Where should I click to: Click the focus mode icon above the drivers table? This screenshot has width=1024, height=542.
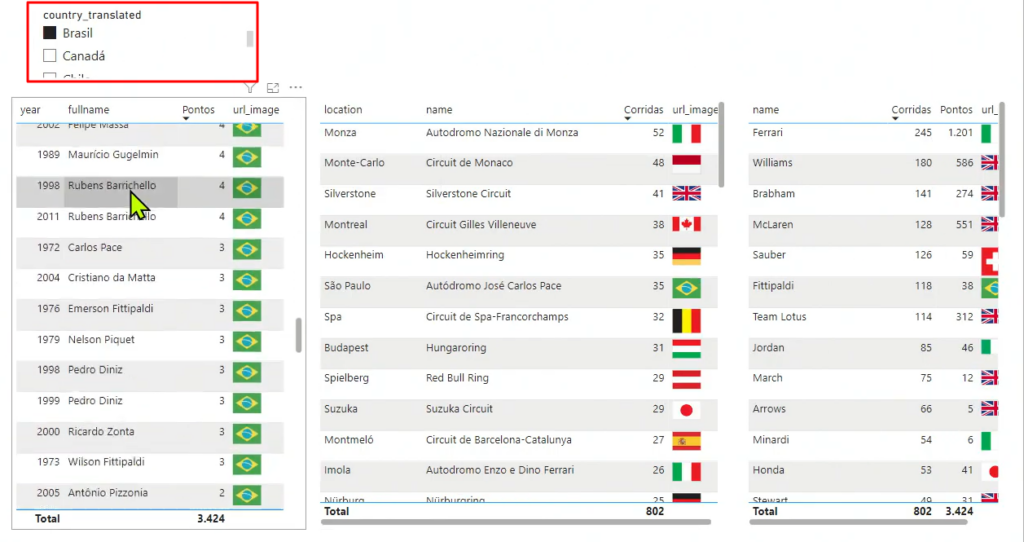point(273,88)
